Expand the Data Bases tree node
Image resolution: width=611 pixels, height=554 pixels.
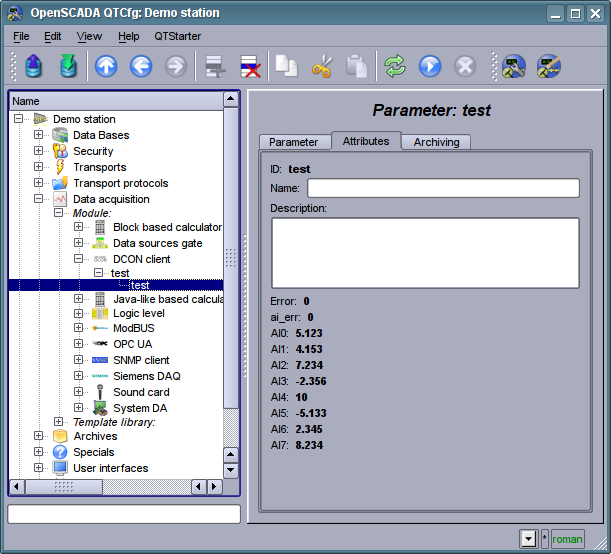[39, 135]
